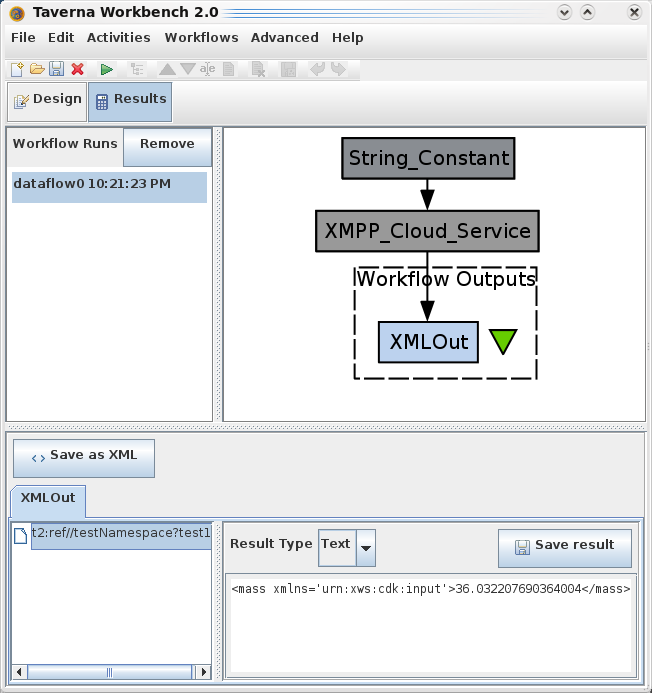Click the Save as XML button
This screenshot has height=693, width=652.
pyautogui.click(x=84, y=456)
